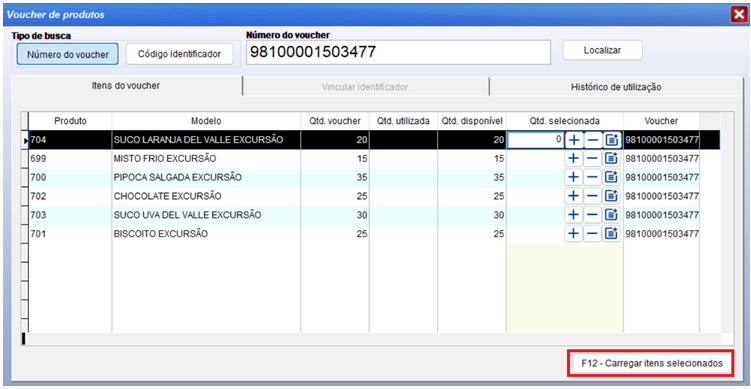The height and width of the screenshot is (389, 751).
Task: Click the list icon in SUCO UVA row
Action: click(x=611, y=215)
